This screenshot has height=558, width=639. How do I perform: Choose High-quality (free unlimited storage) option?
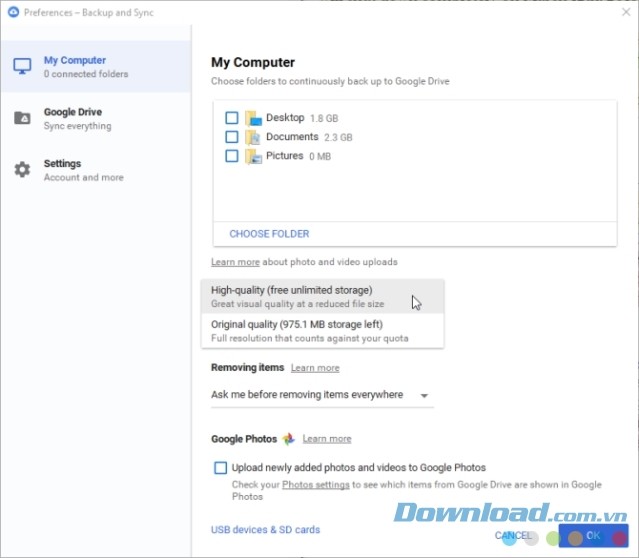(322, 296)
